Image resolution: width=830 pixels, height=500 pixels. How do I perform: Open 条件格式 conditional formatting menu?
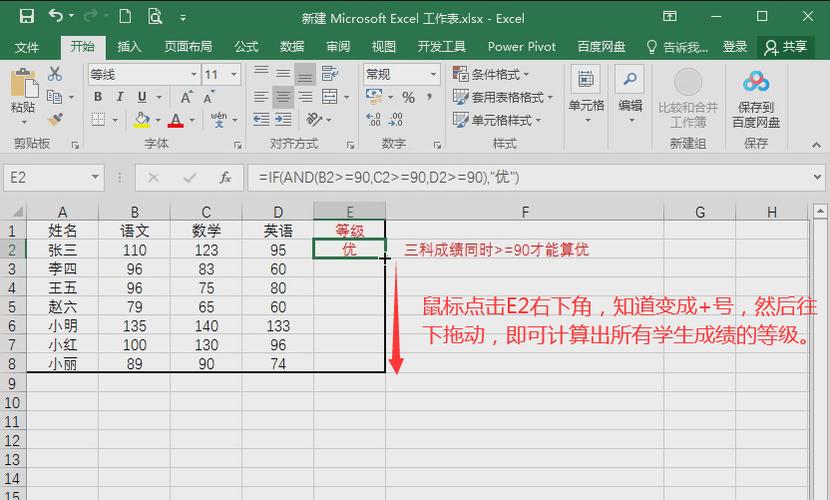point(491,74)
